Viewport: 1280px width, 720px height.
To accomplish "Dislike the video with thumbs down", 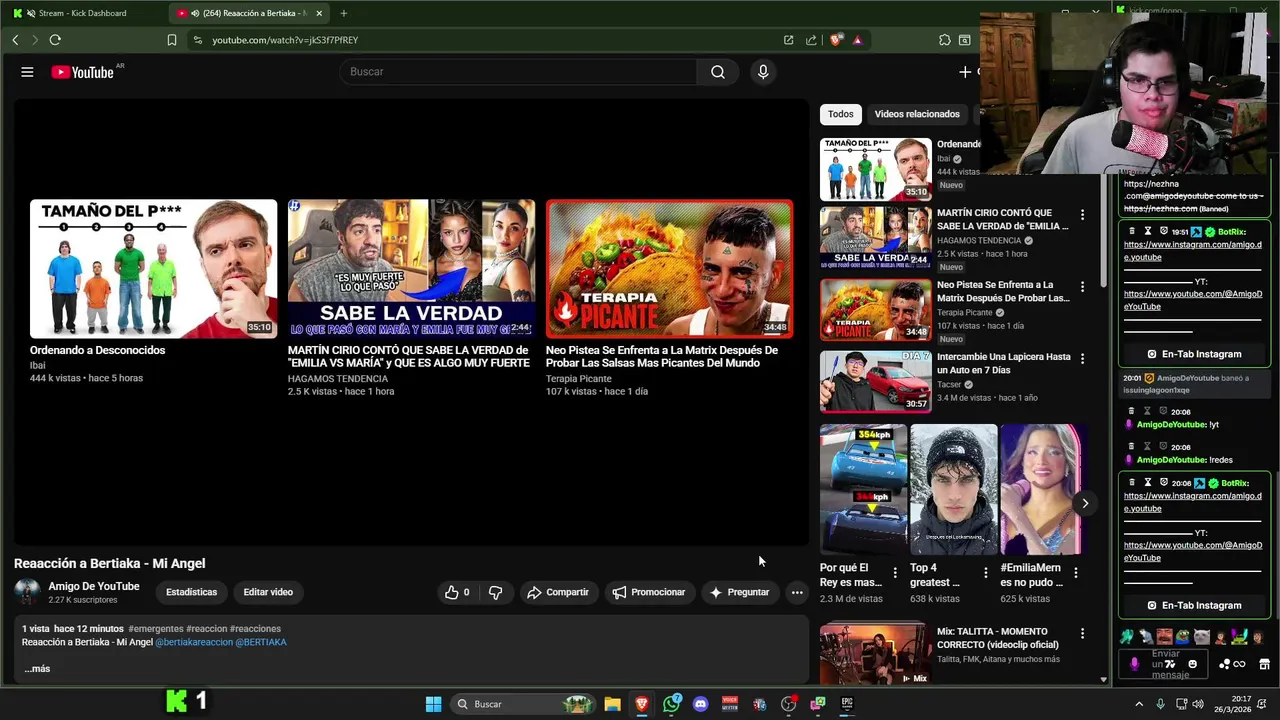I will coord(495,592).
